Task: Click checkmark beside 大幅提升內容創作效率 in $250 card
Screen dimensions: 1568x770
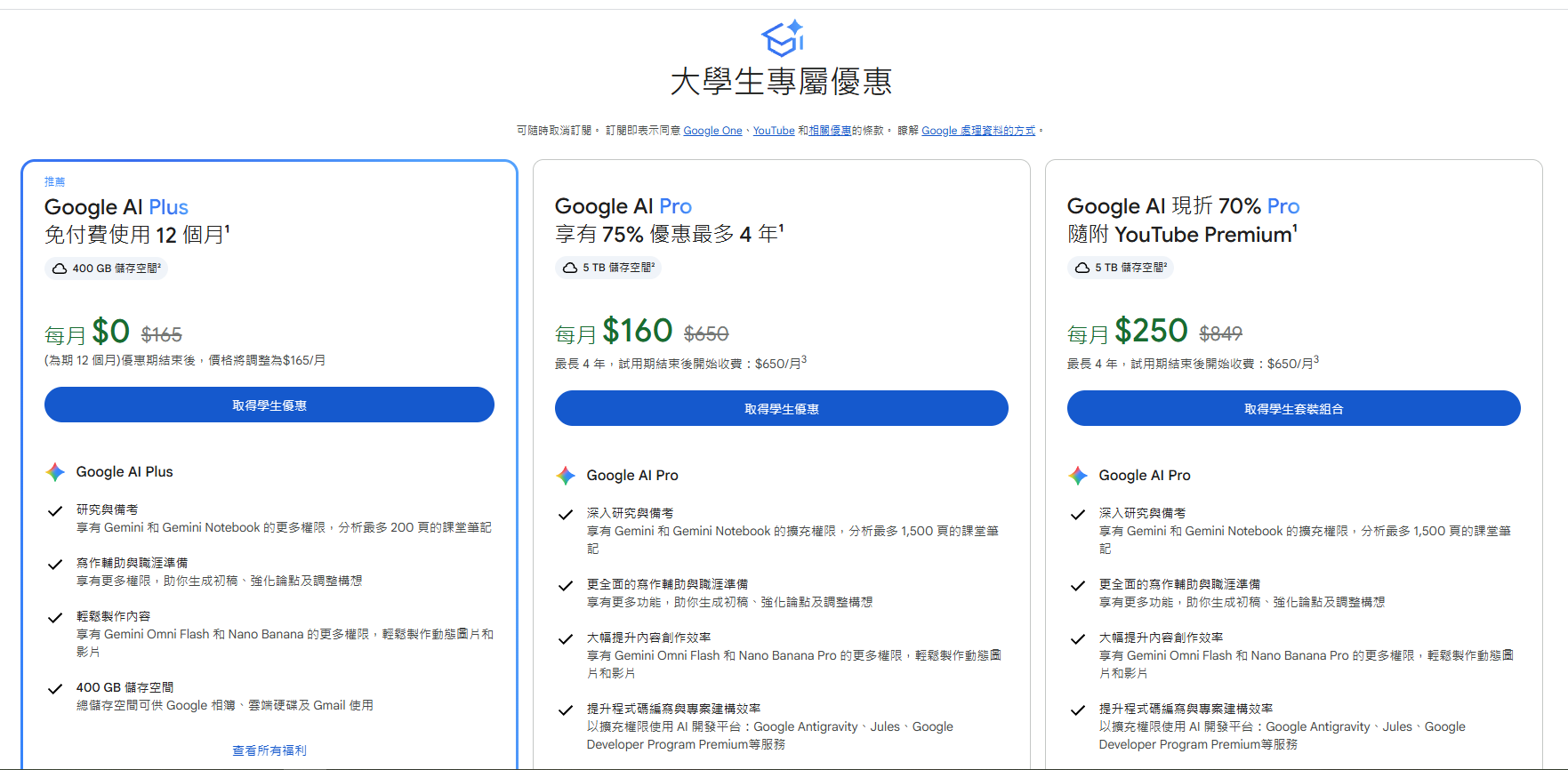Action: [1078, 639]
